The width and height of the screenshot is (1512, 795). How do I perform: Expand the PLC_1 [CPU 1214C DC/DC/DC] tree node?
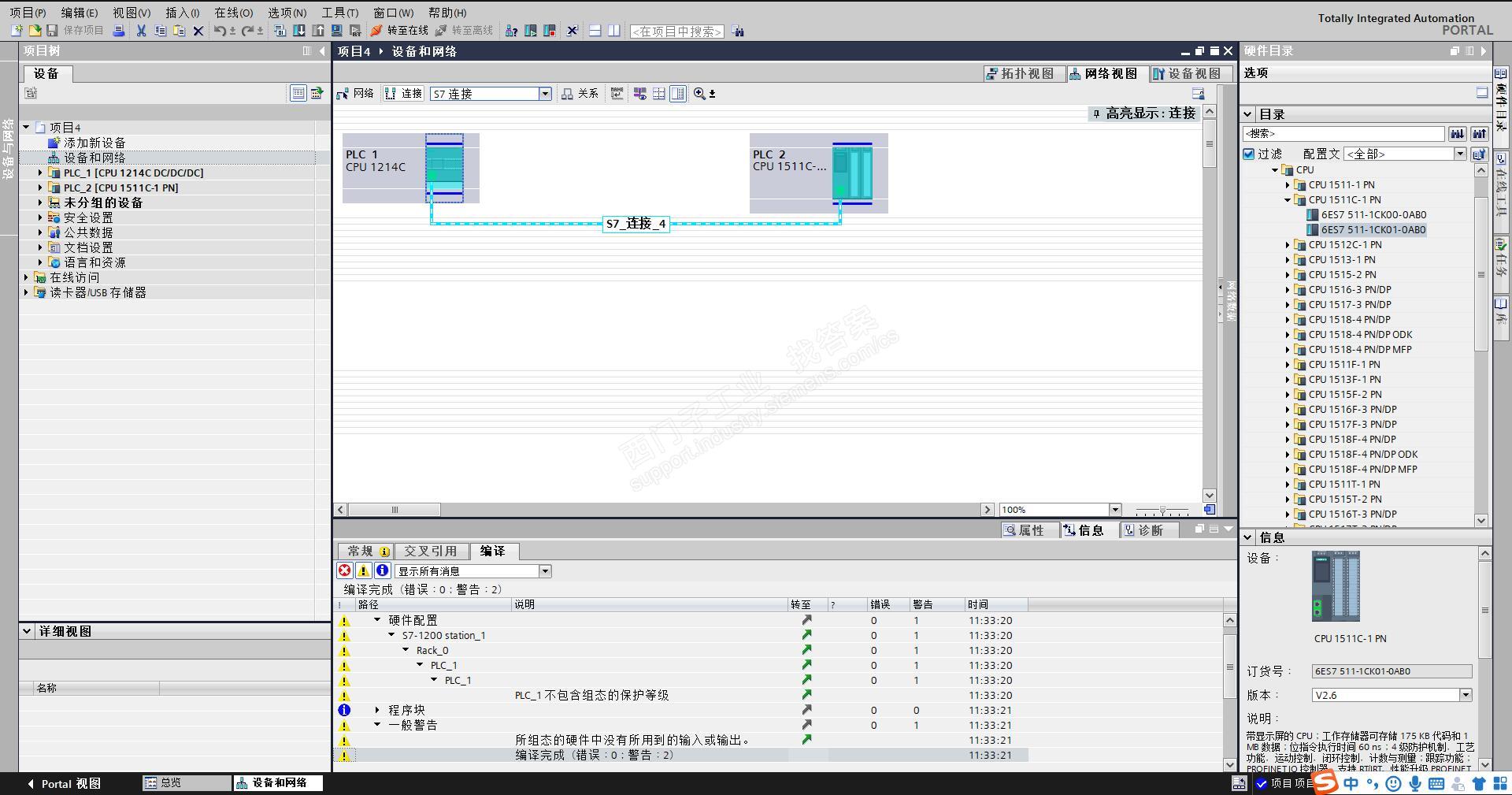pyautogui.click(x=40, y=173)
